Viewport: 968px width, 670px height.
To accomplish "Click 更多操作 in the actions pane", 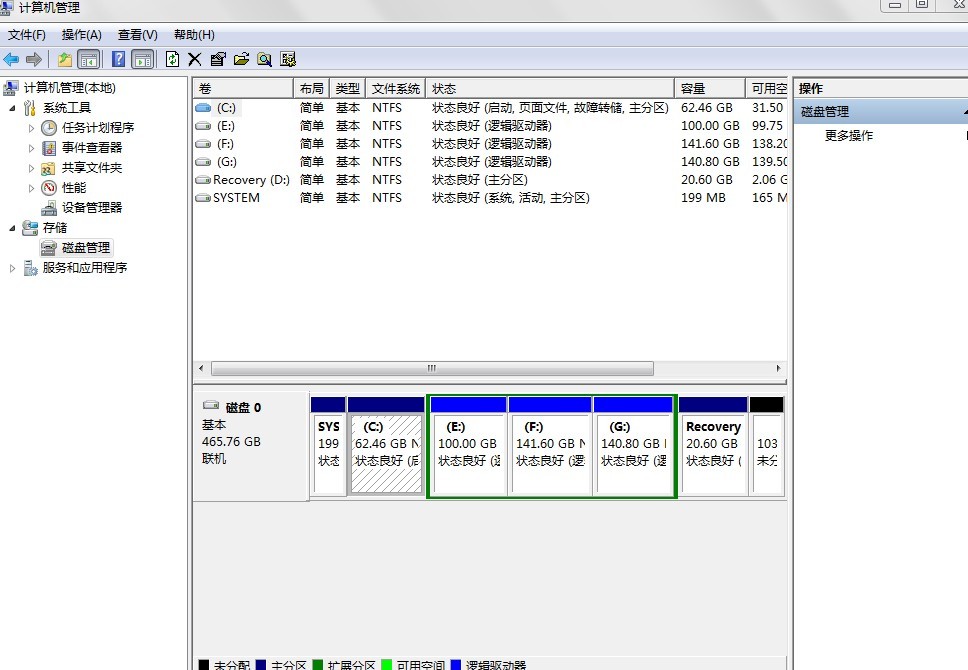I will [x=849, y=136].
